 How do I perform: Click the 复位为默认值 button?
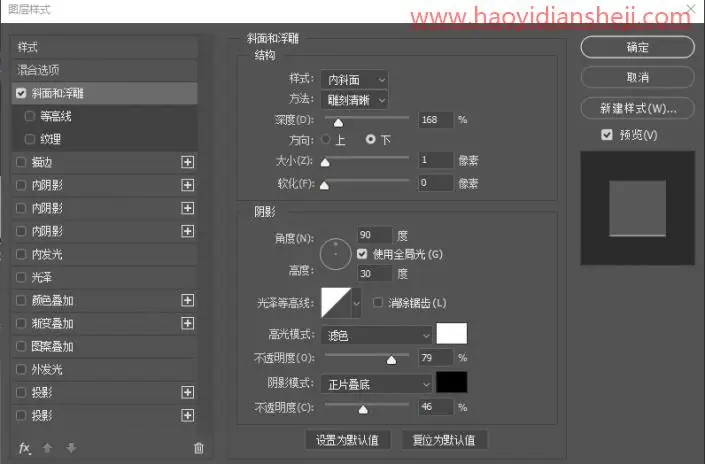click(x=444, y=440)
